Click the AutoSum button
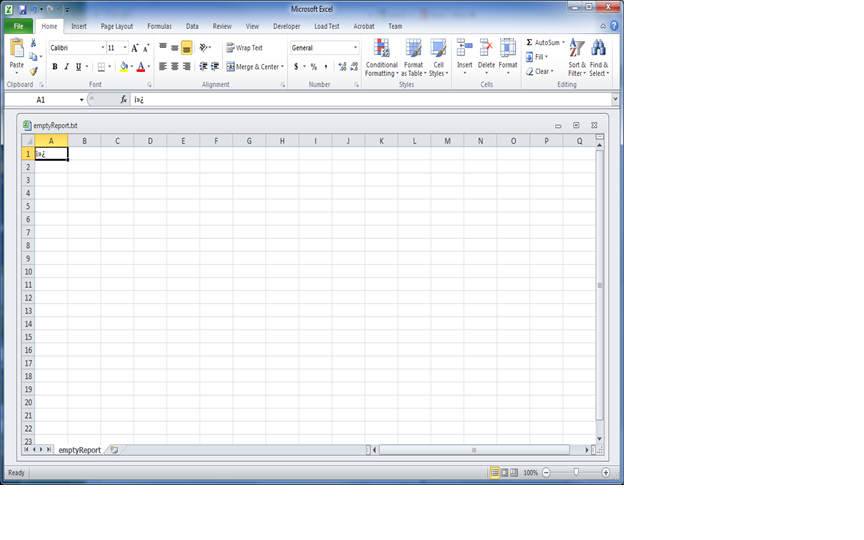 [x=544, y=42]
